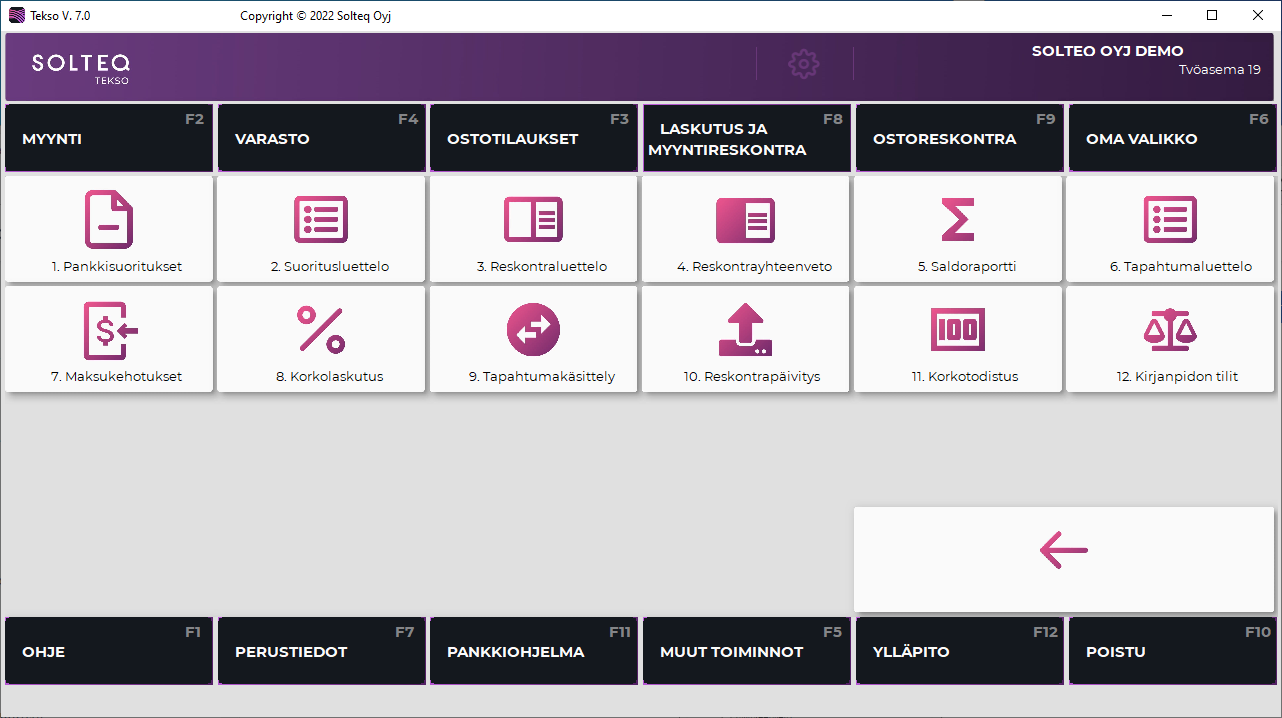Open the Maksukehotukset dollar icon
The image size is (1282, 718).
109,330
